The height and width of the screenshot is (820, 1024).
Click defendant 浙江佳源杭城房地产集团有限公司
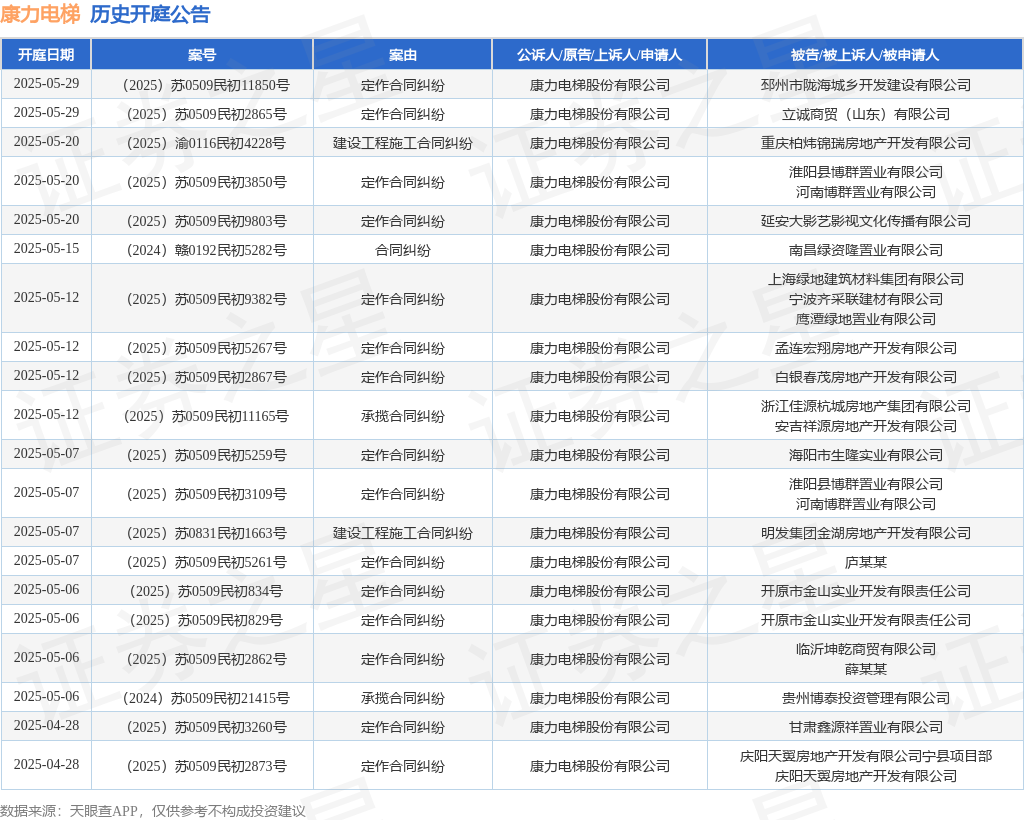(865, 406)
